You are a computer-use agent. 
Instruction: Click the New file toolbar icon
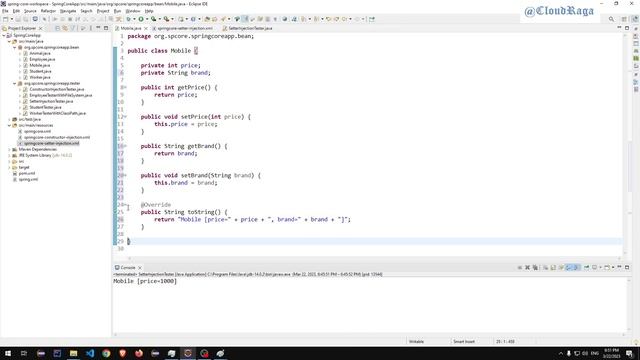click(x=5, y=19)
